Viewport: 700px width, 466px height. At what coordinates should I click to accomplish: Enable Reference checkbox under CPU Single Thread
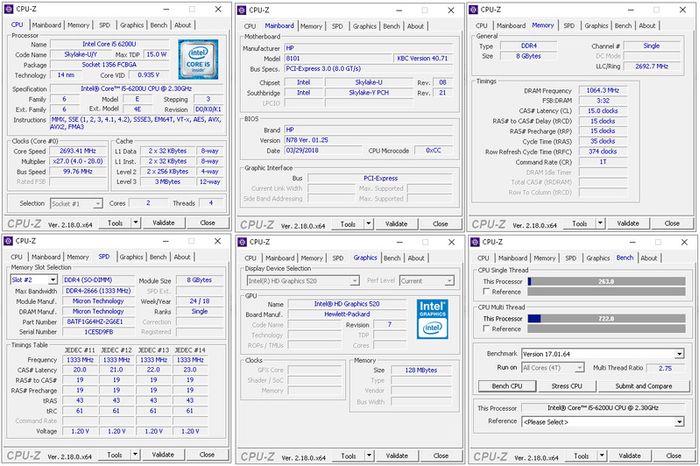[487, 291]
